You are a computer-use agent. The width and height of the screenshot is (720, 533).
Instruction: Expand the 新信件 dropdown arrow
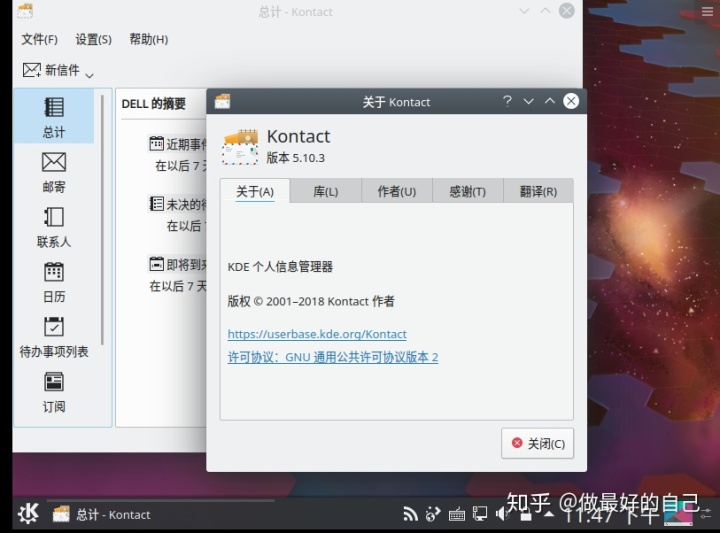click(x=90, y=75)
